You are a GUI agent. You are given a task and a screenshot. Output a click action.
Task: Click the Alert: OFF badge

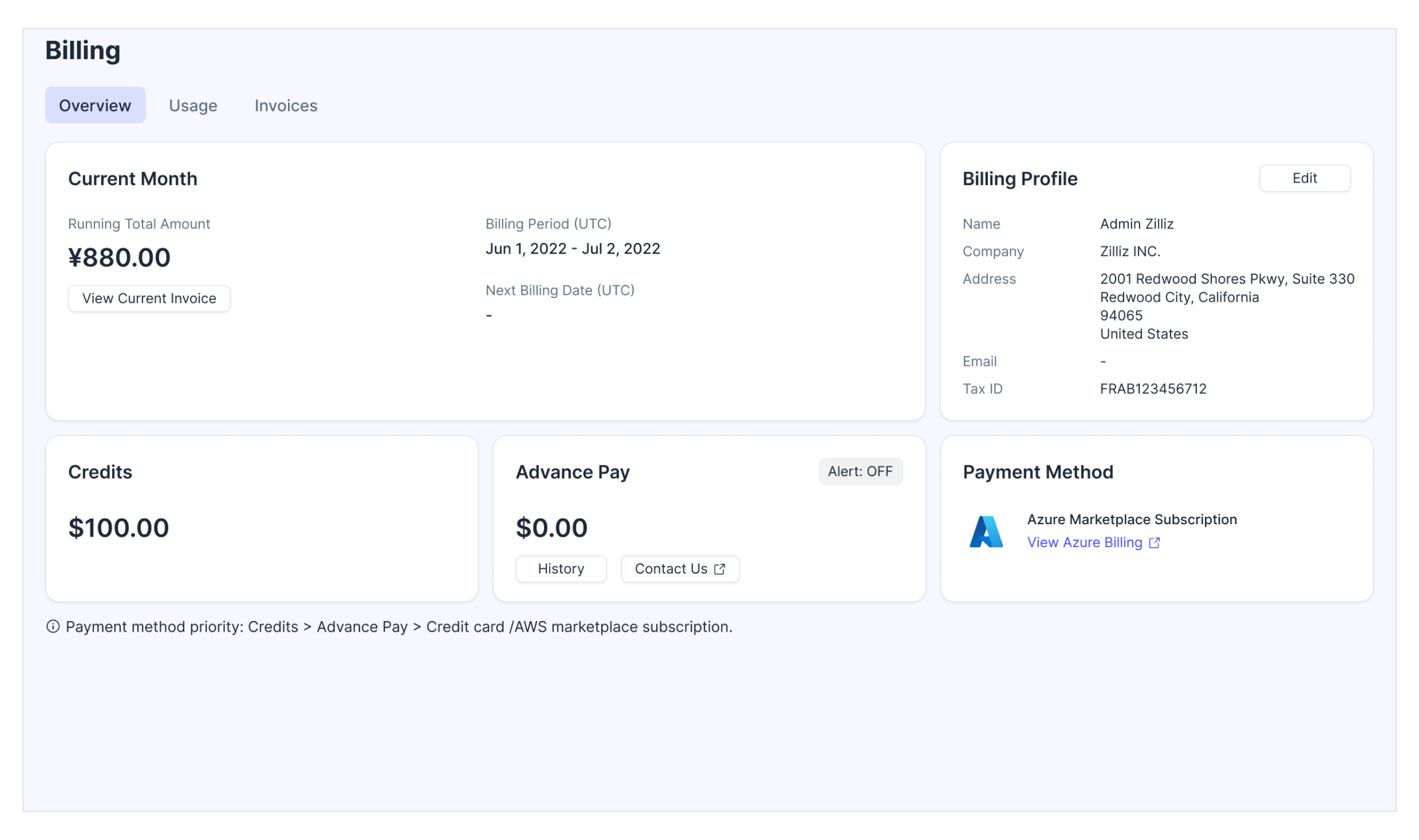click(860, 471)
